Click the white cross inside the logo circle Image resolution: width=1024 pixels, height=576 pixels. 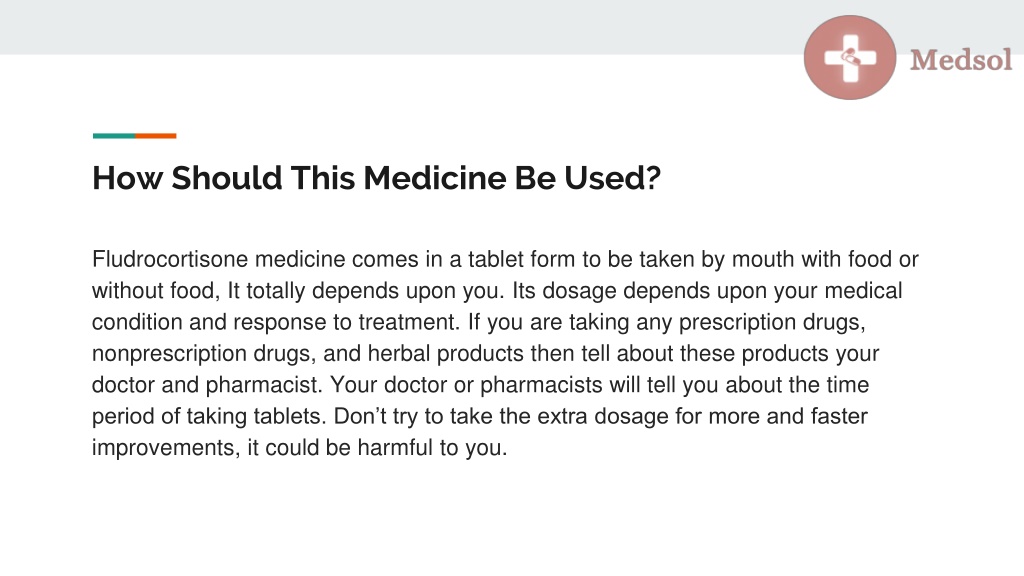coord(850,58)
